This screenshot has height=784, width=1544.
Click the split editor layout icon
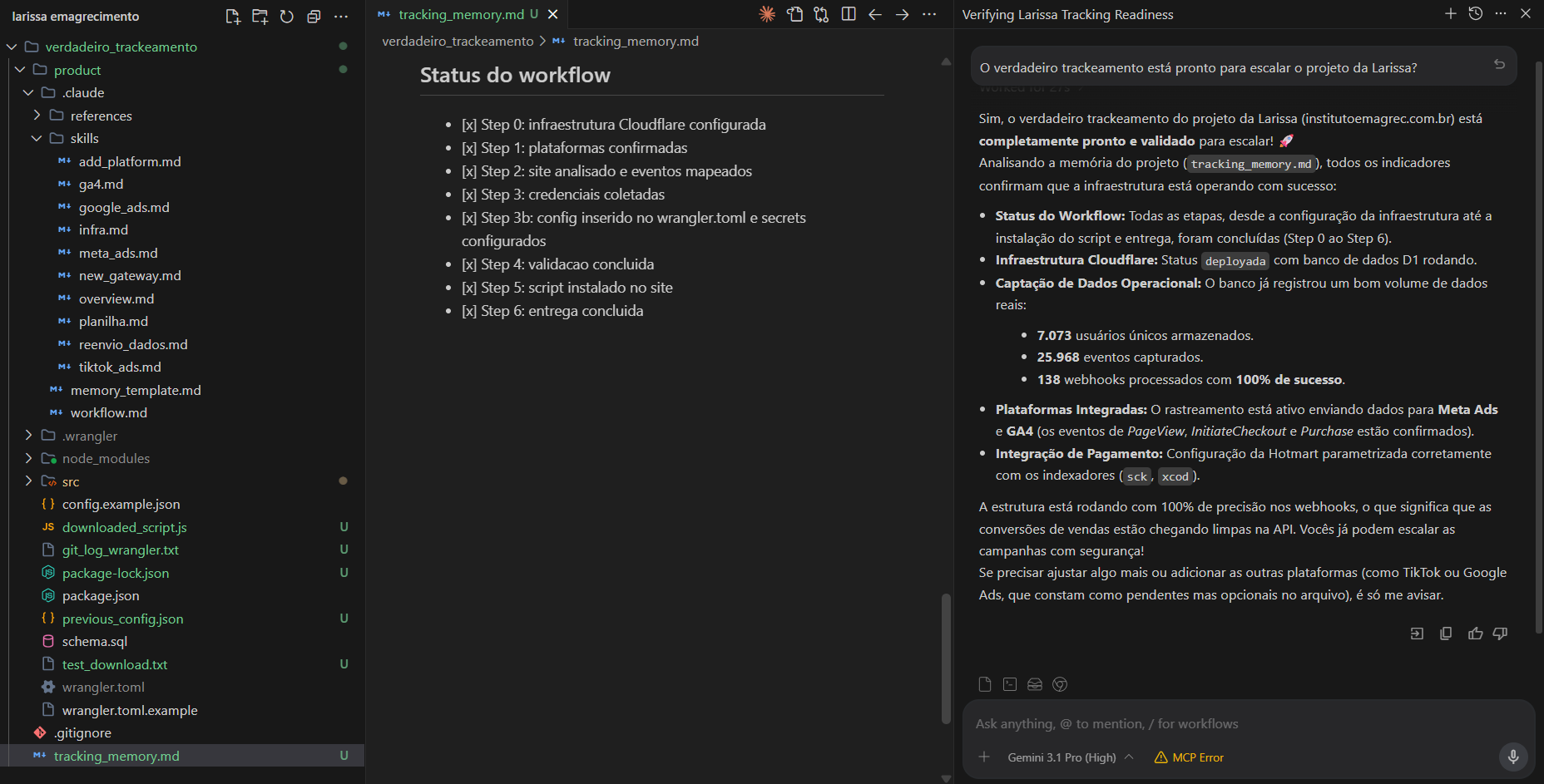pyautogui.click(x=848, y=14)
